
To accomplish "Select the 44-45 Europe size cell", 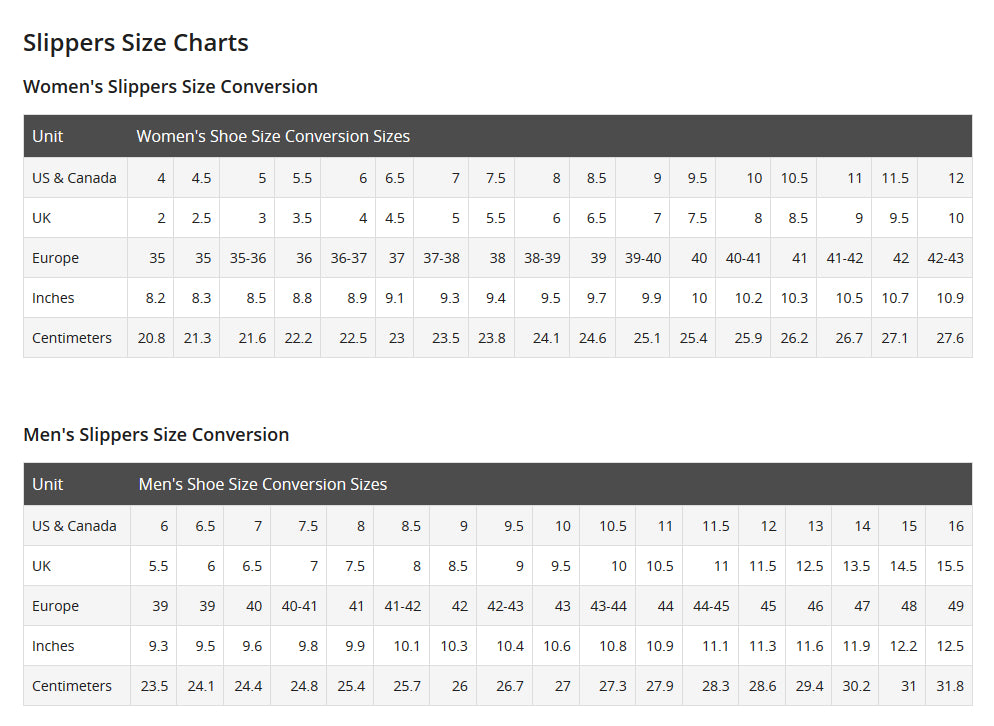I will [711, 606].
